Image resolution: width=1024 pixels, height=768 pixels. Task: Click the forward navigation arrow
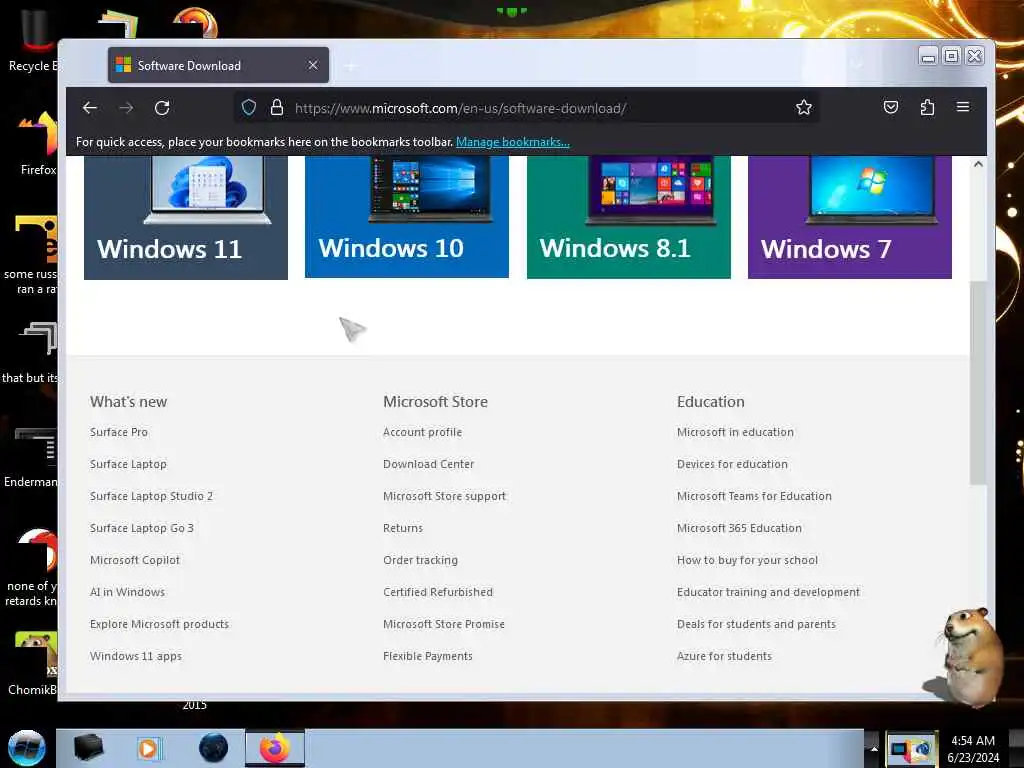click(x=126, y=108)
